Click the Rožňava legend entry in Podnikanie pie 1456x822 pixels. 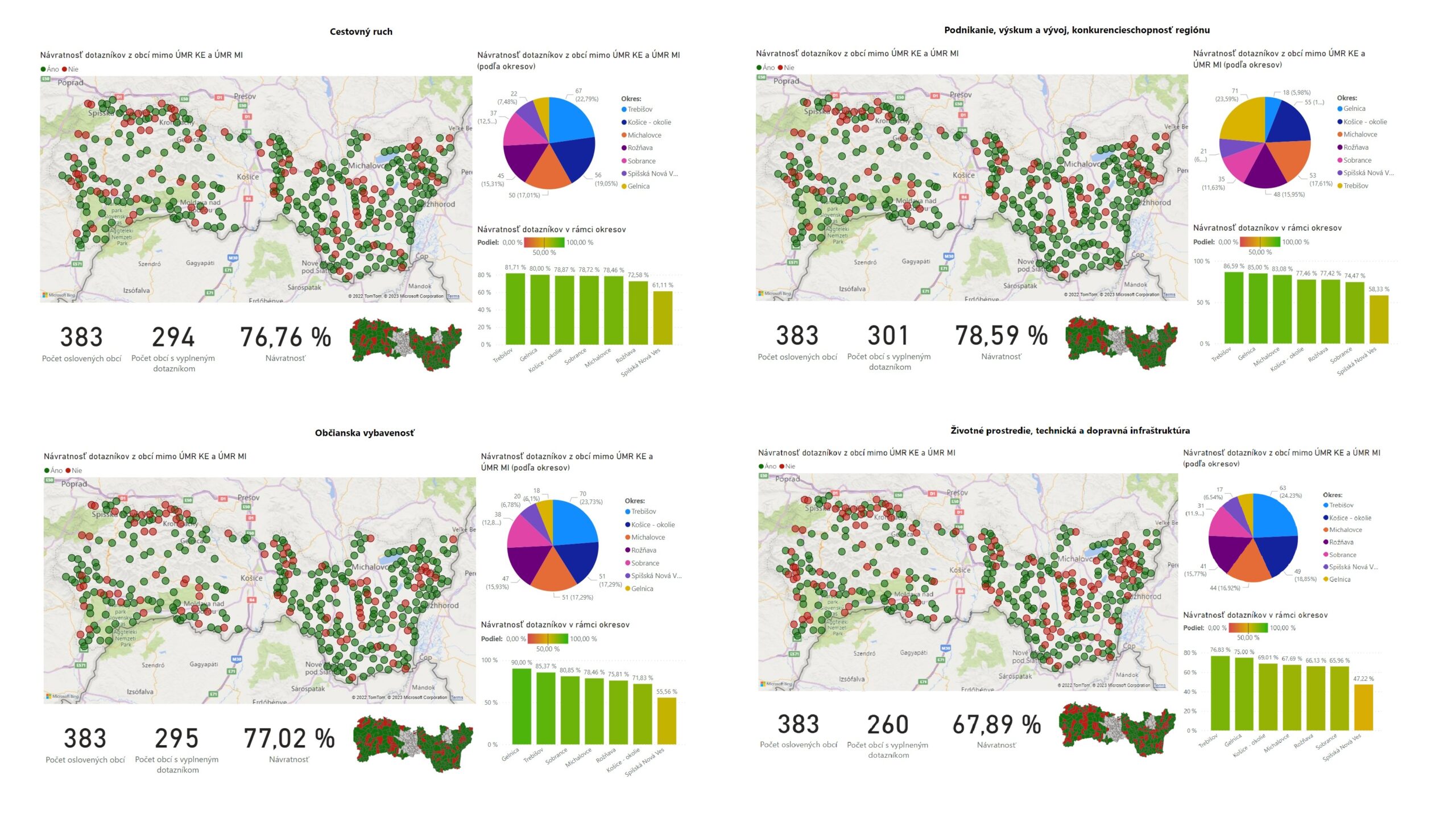[1353, 147]
